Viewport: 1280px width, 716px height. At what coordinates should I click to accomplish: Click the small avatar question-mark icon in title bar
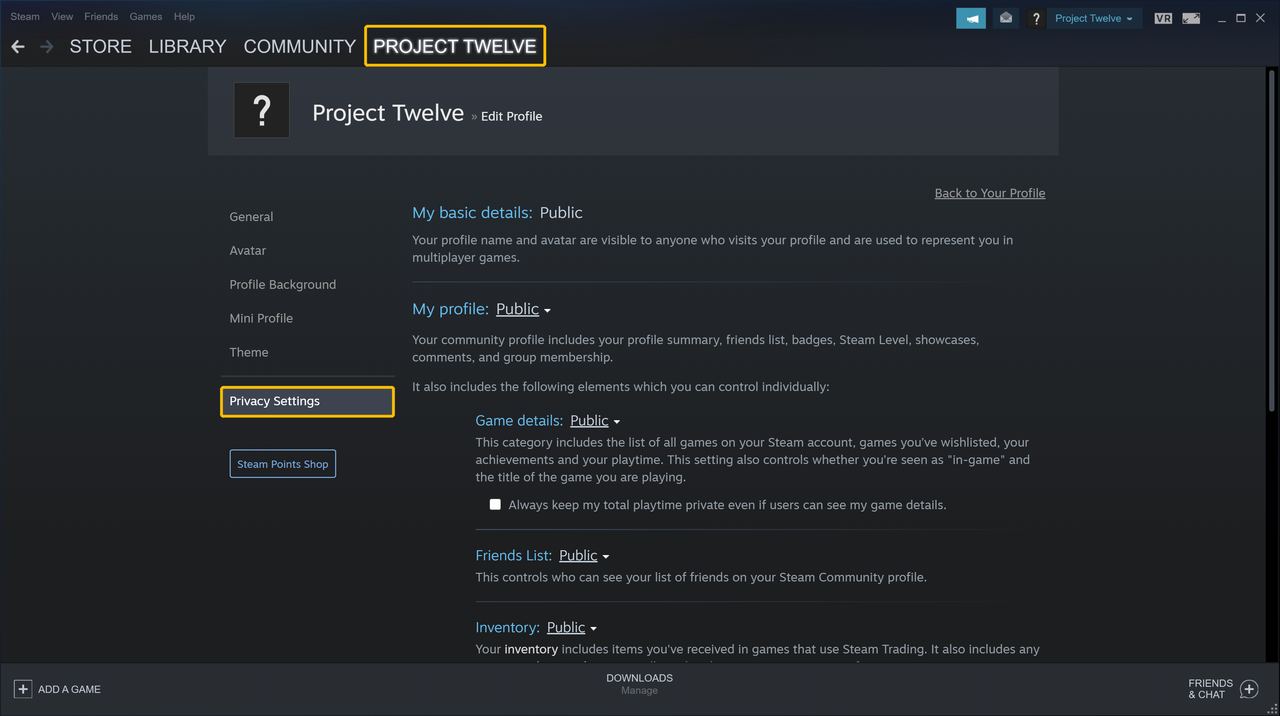pyautogui.click(x=1036, y=18)
